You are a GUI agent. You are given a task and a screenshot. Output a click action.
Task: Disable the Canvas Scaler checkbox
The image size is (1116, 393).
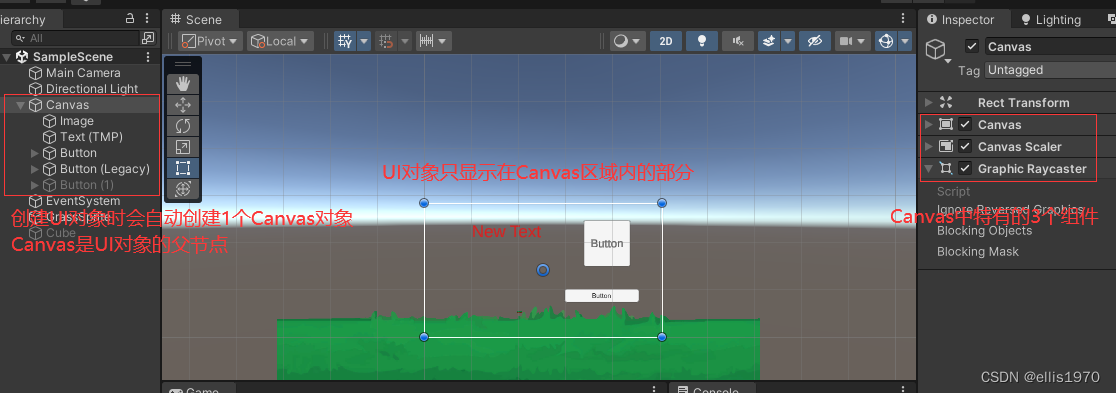[x=965, y=147]
